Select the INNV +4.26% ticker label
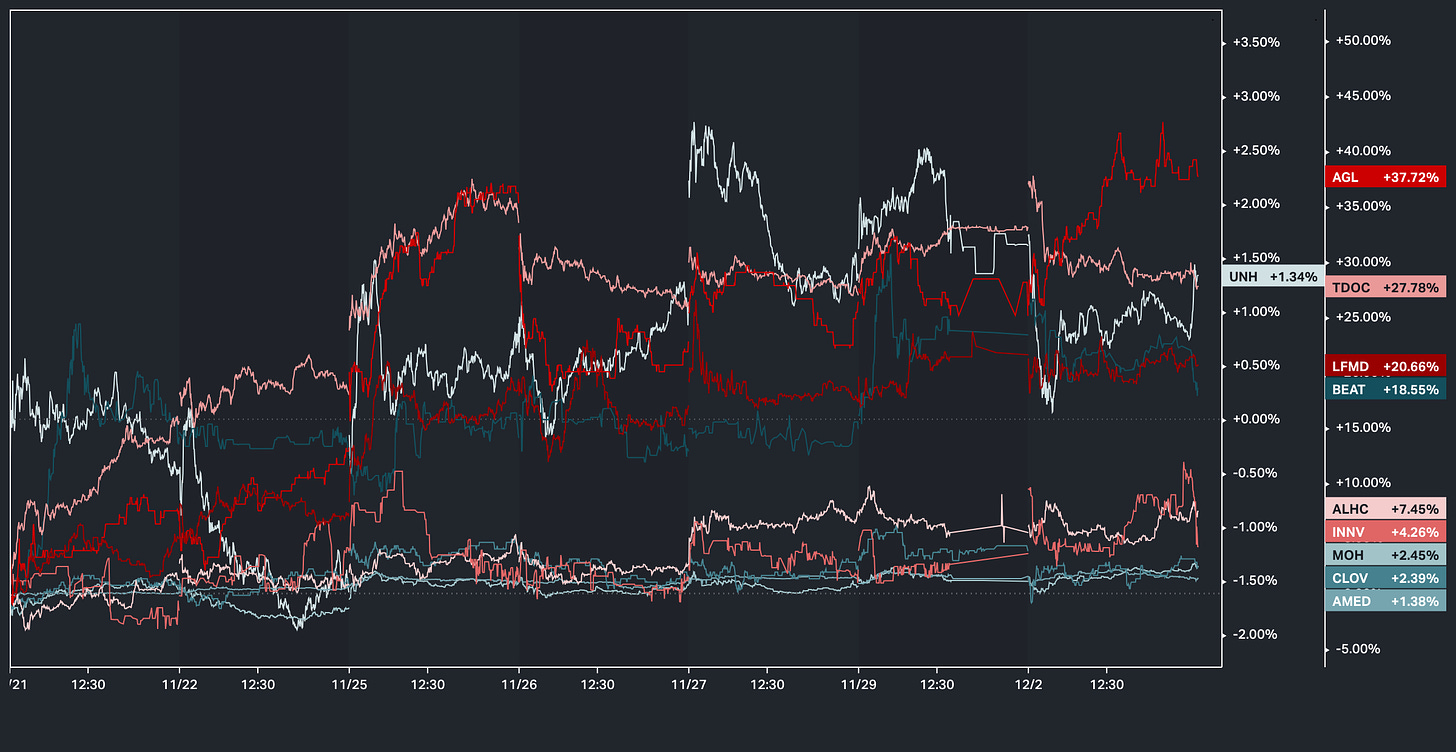Image resolution: width=1456 pixels, height=752 pixels. [x=1386, y=531]
